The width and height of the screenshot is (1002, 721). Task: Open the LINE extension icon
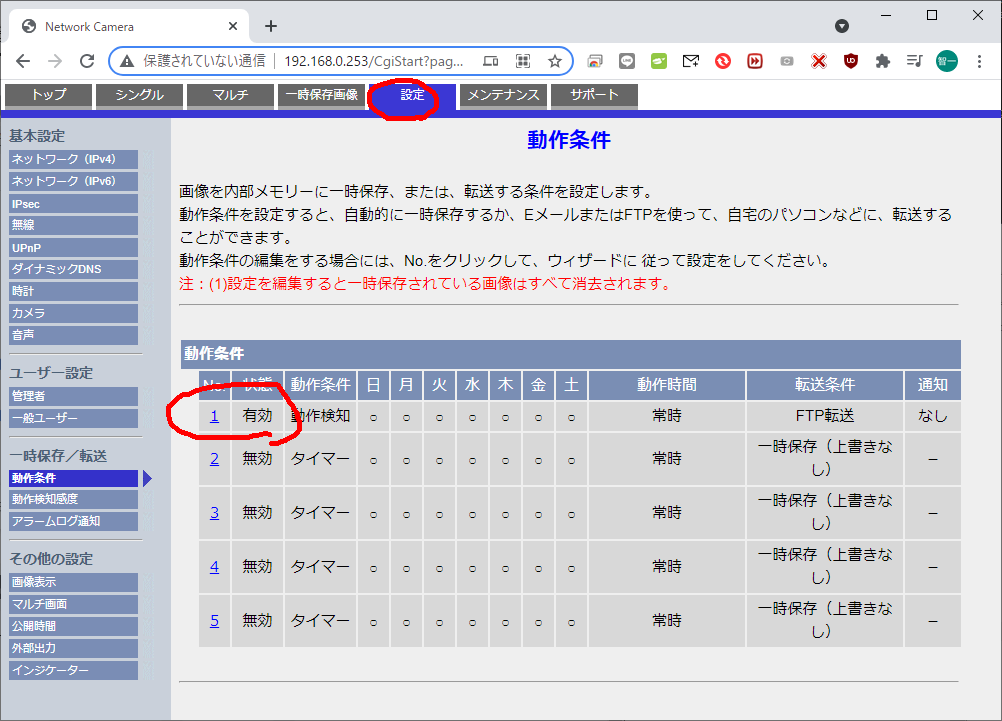point(627,61)
